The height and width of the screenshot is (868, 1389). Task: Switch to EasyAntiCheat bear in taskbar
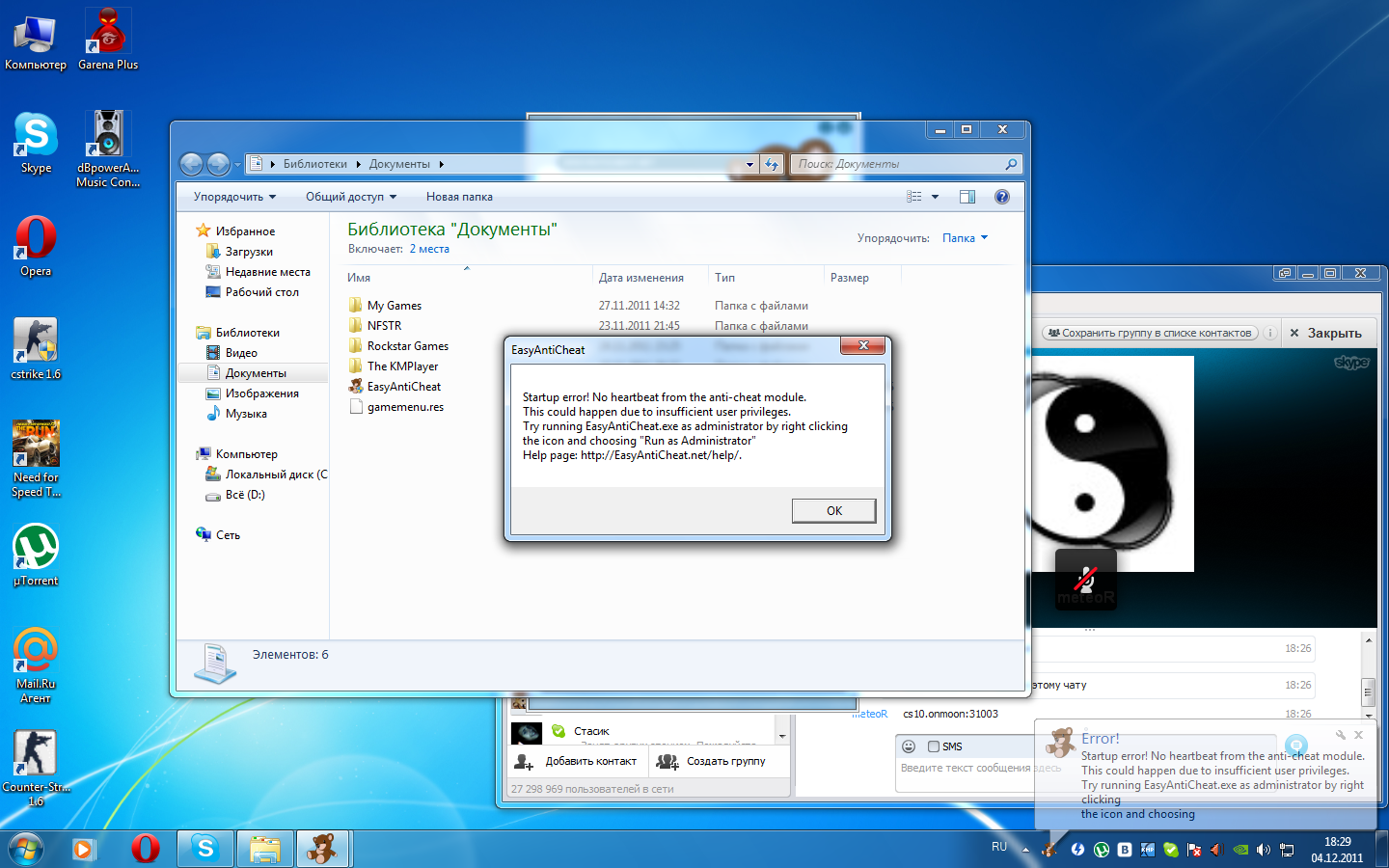[x=323, y=849]
